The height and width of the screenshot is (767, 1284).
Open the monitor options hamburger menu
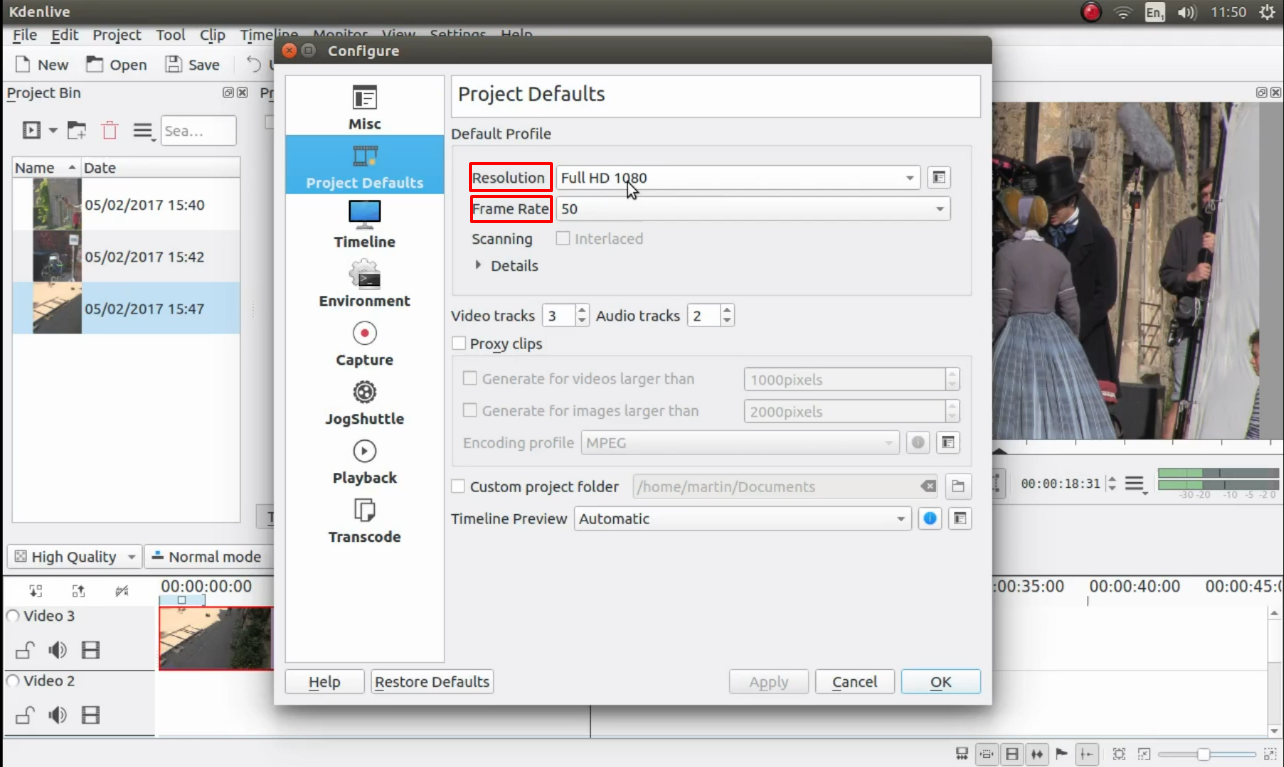(x=1135, y=484)
